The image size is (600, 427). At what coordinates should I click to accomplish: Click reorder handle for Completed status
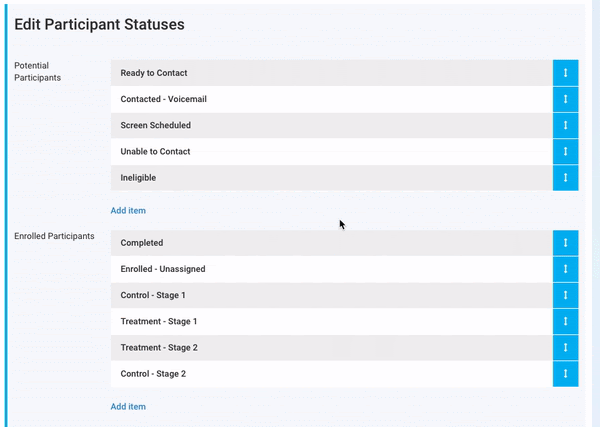tap(565, 243)
